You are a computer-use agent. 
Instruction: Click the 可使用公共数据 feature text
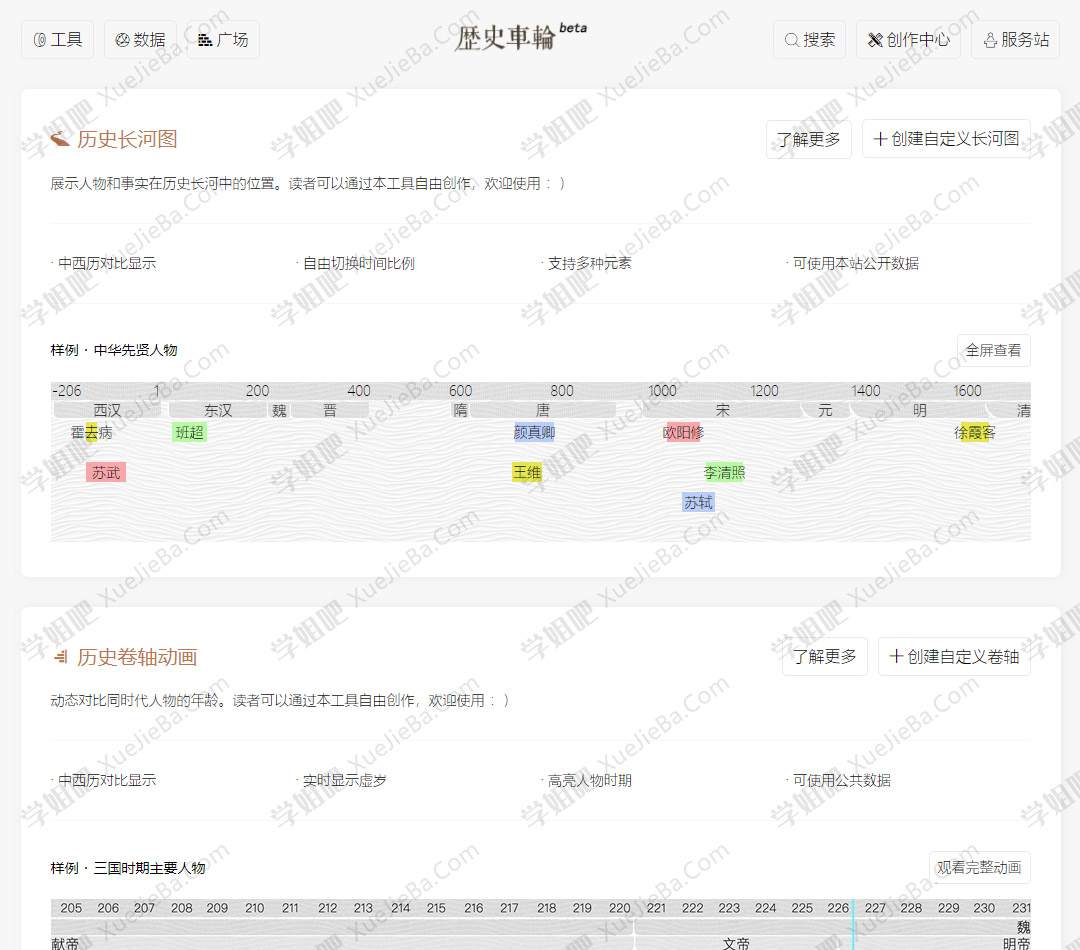[842, 781]
